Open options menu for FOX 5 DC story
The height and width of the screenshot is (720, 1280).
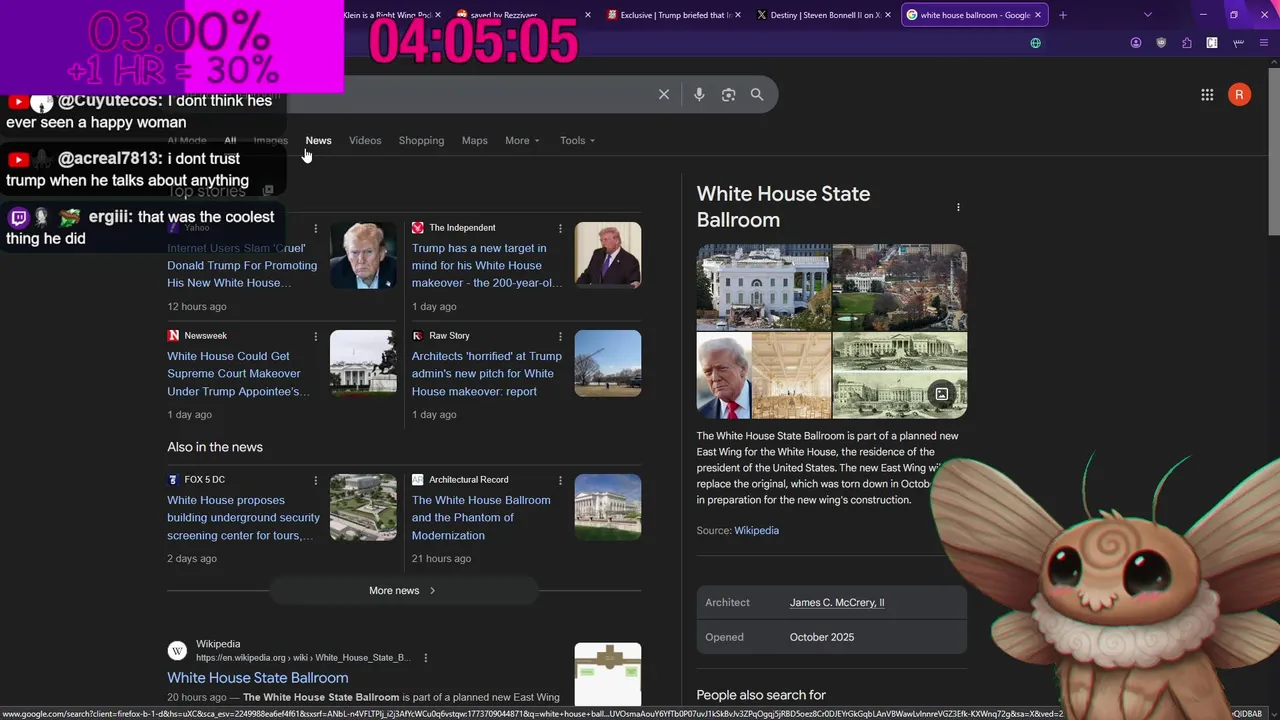coord(316,481)
